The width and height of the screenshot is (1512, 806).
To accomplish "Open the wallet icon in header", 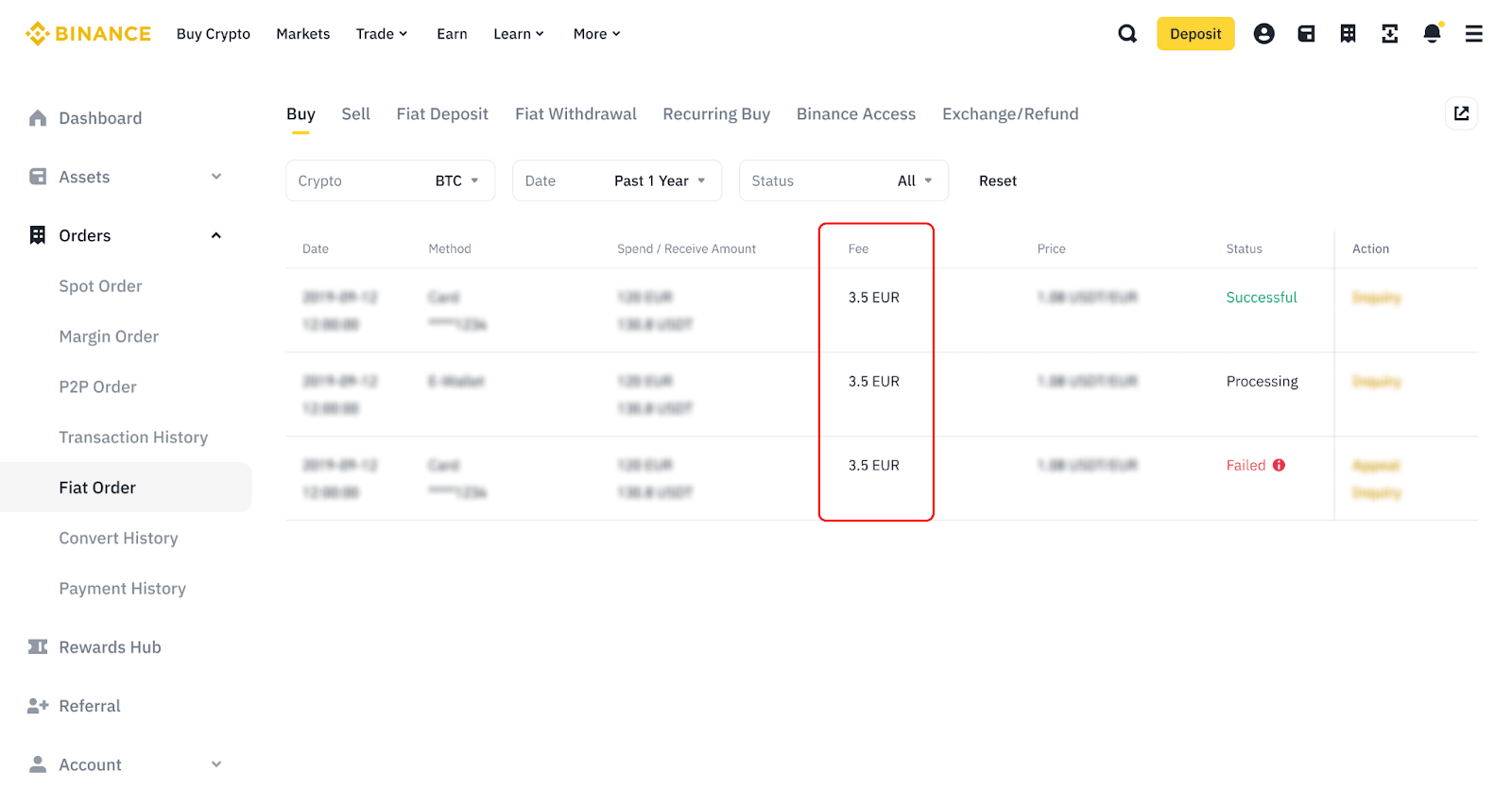I will 1306,34.
